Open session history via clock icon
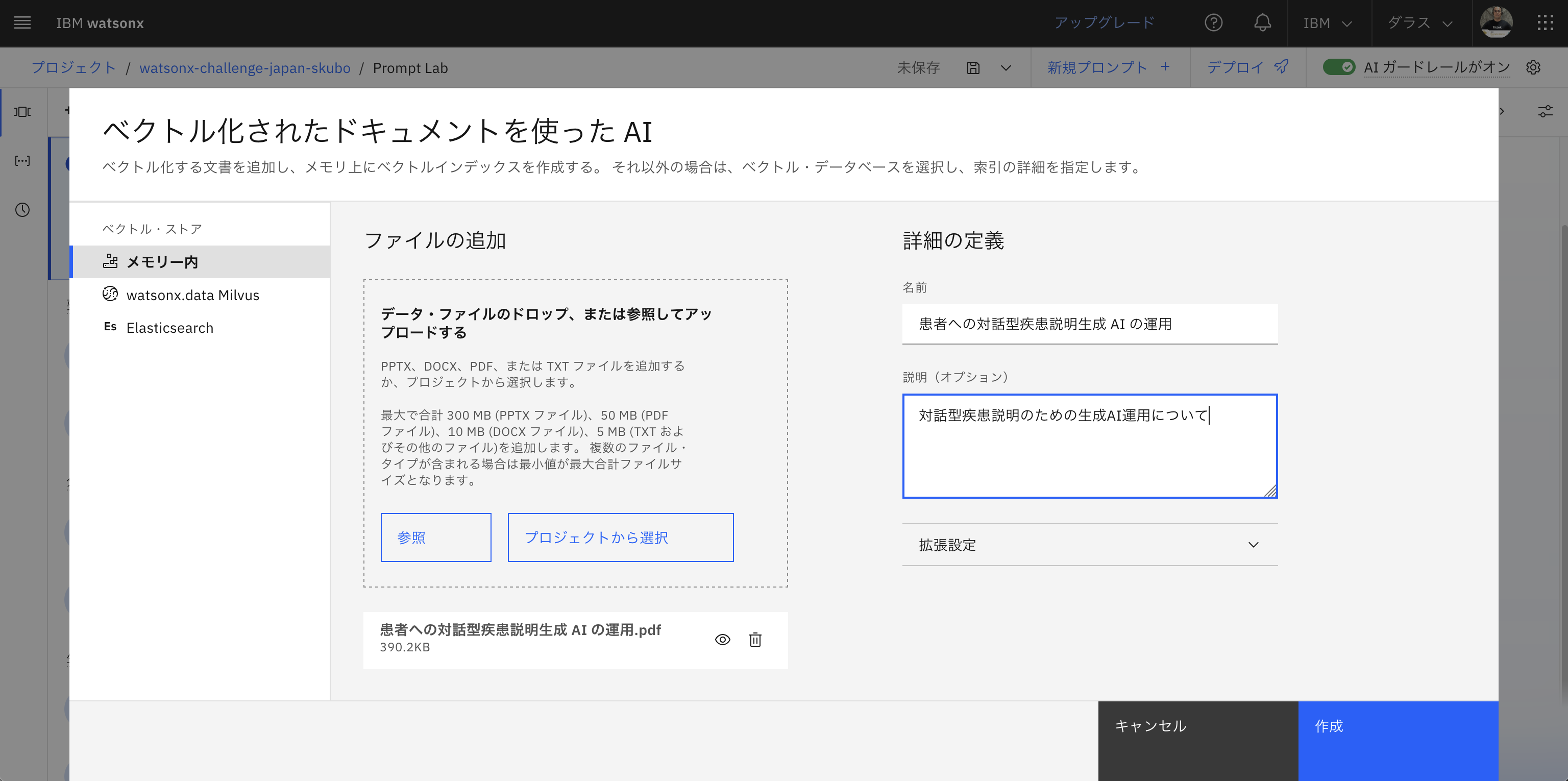The image size is (1568, 781). click(22, 210)
